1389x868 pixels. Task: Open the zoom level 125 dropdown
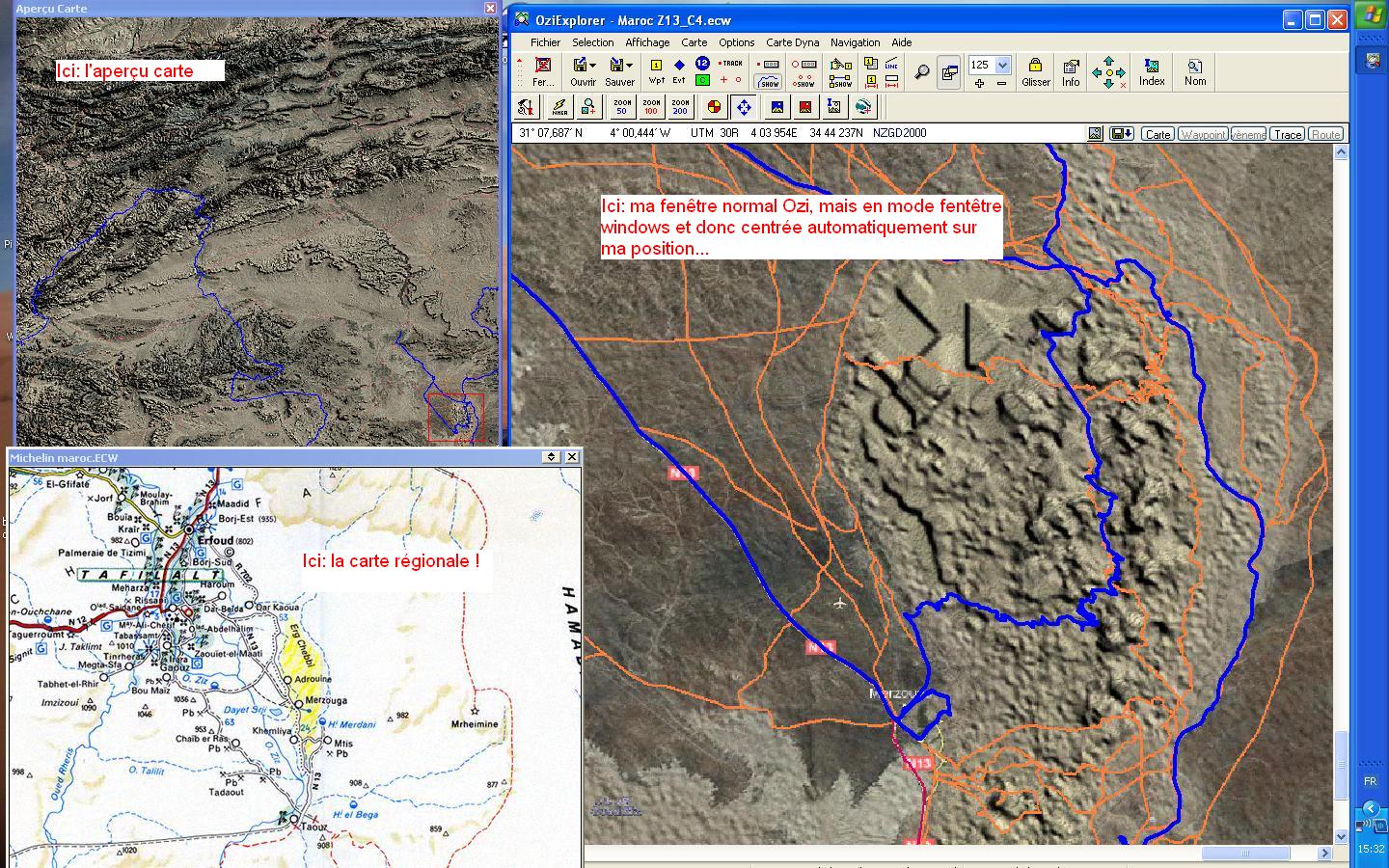[x=1002, y=66]
